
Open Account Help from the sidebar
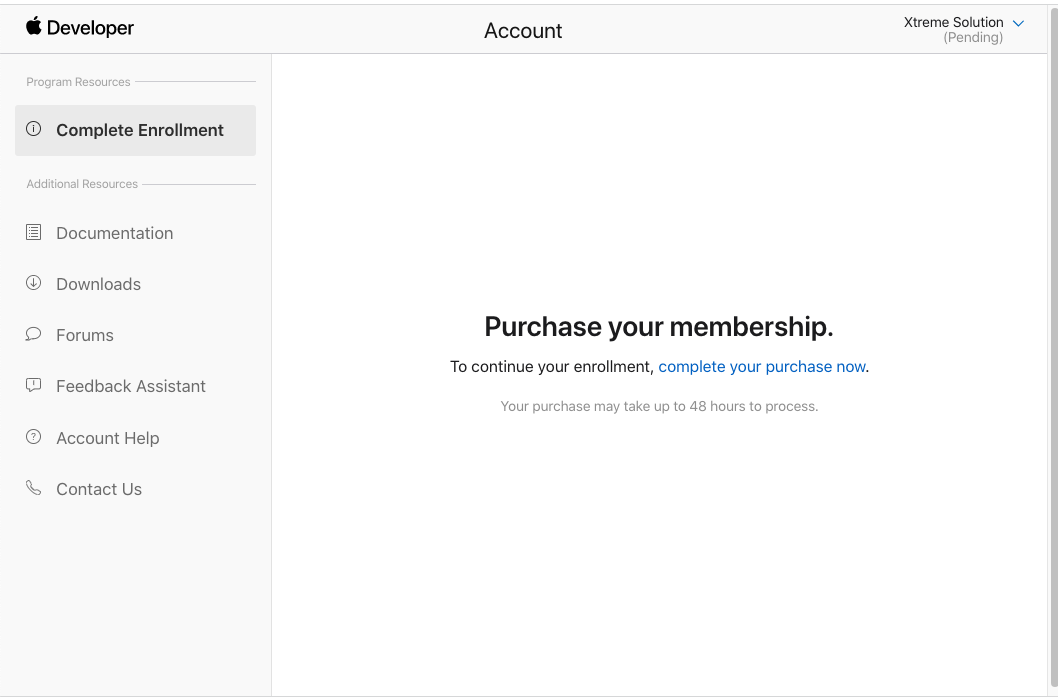107,437
